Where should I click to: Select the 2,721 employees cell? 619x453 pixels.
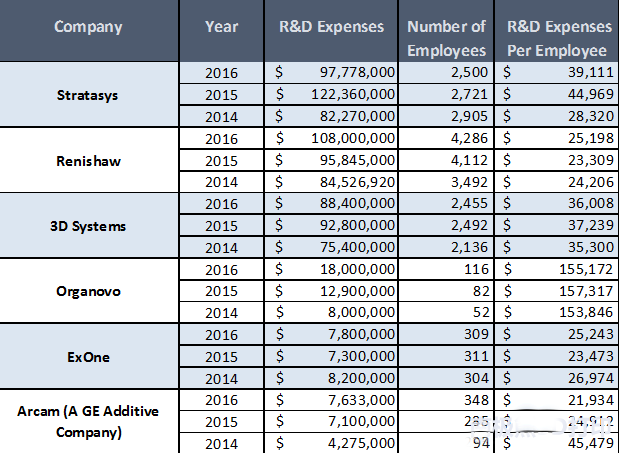(x=446, y=95)
